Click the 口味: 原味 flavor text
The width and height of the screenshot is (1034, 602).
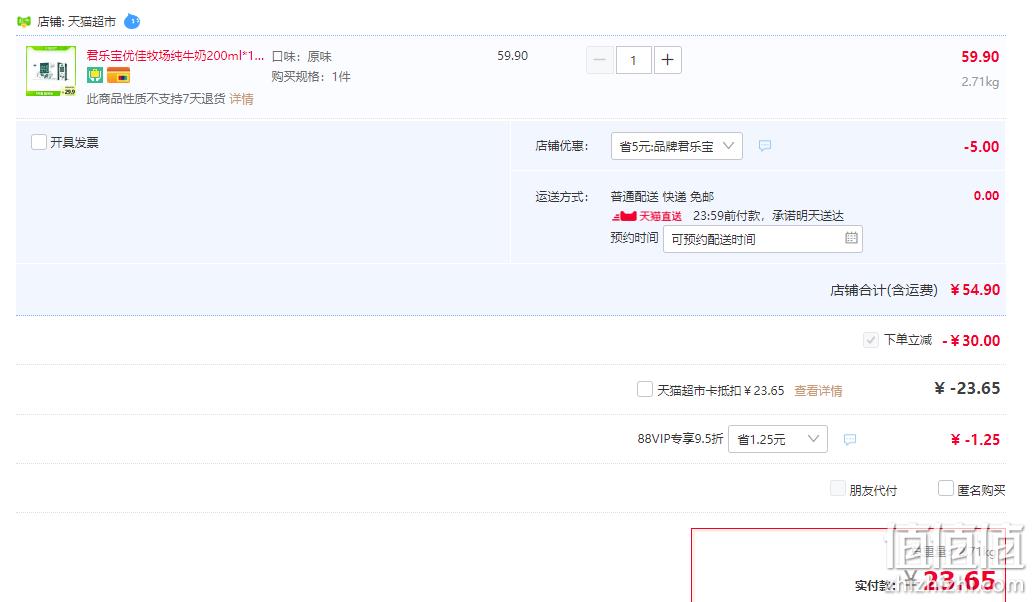point(302,57)
